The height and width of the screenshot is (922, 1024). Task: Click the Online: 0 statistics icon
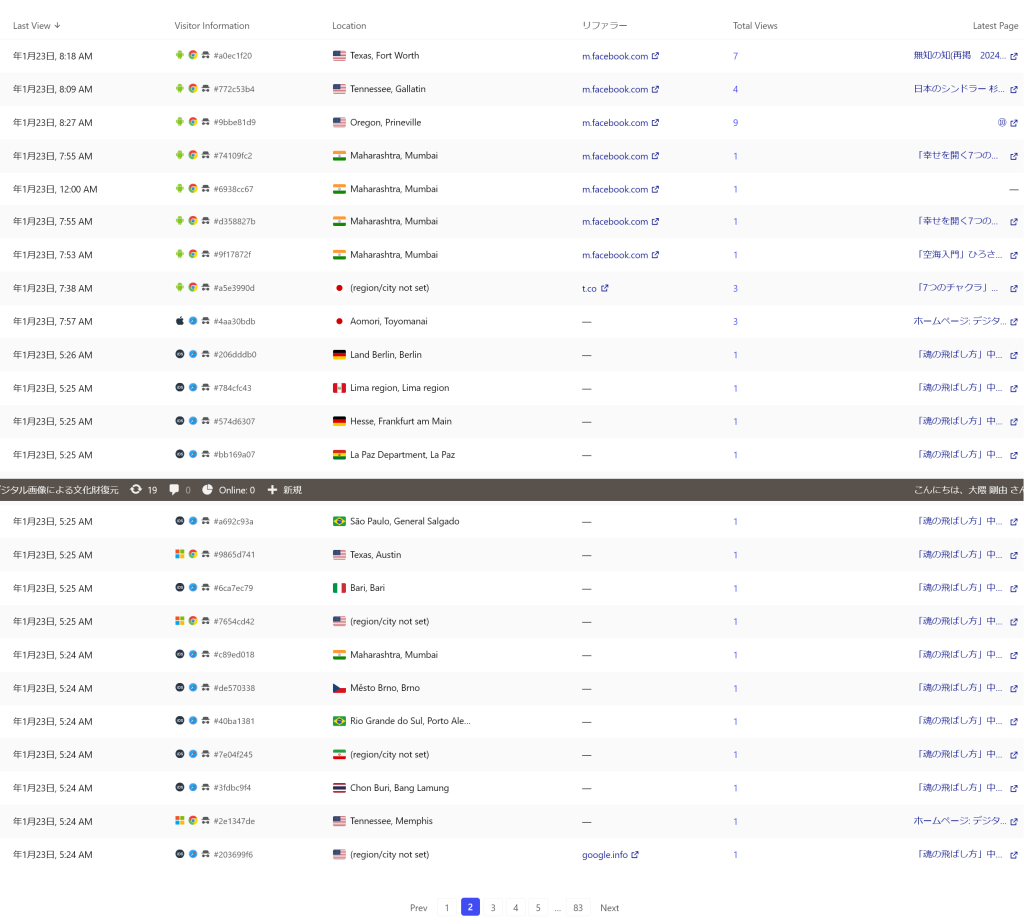(x=207, y=490)
